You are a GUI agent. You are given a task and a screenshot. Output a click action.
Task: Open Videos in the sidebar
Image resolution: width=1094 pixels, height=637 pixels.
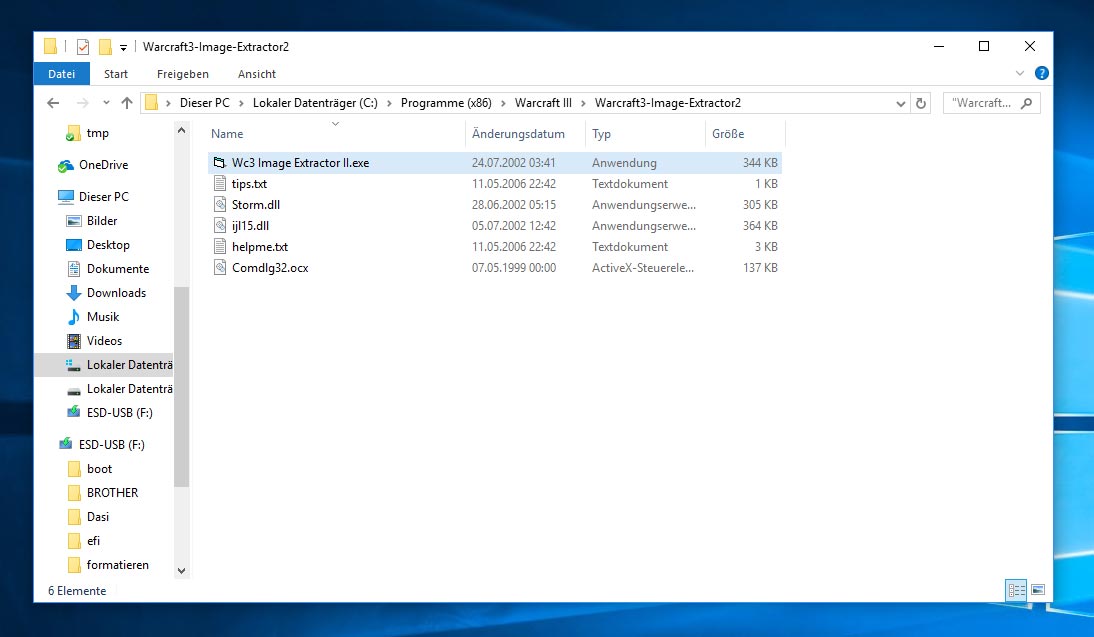pos(104,340)
